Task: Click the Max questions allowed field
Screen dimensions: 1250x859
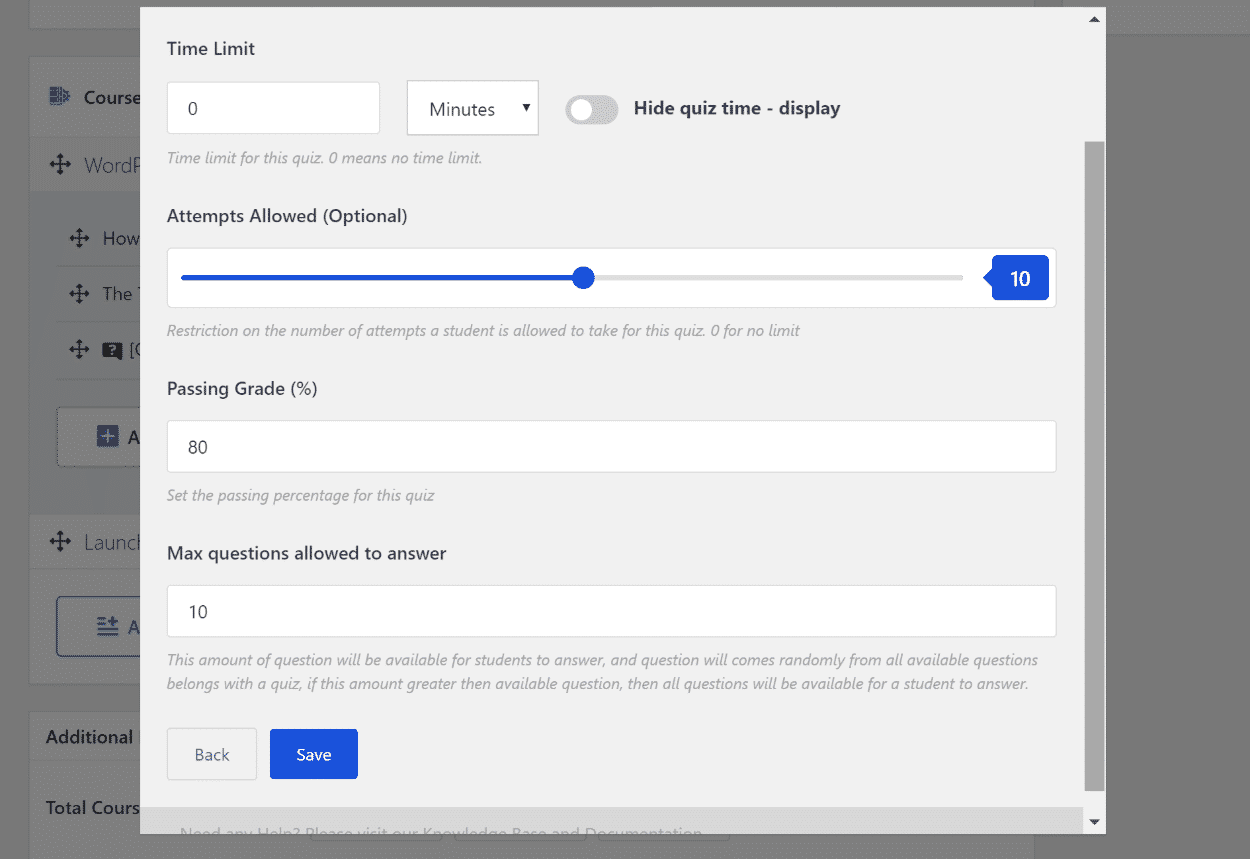Action: tap(611, 611)
